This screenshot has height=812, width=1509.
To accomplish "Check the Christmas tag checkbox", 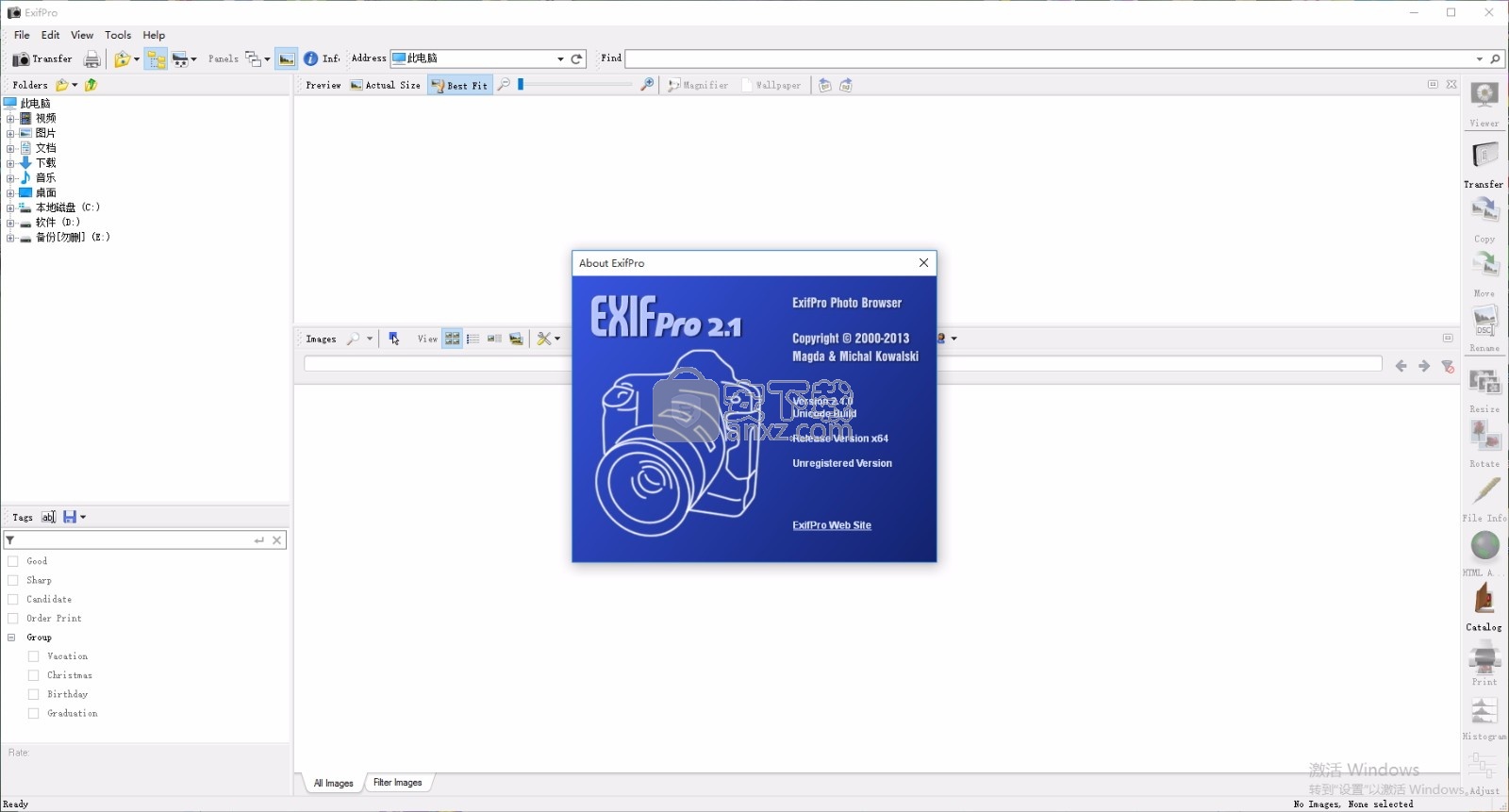I will pos(34,675).
